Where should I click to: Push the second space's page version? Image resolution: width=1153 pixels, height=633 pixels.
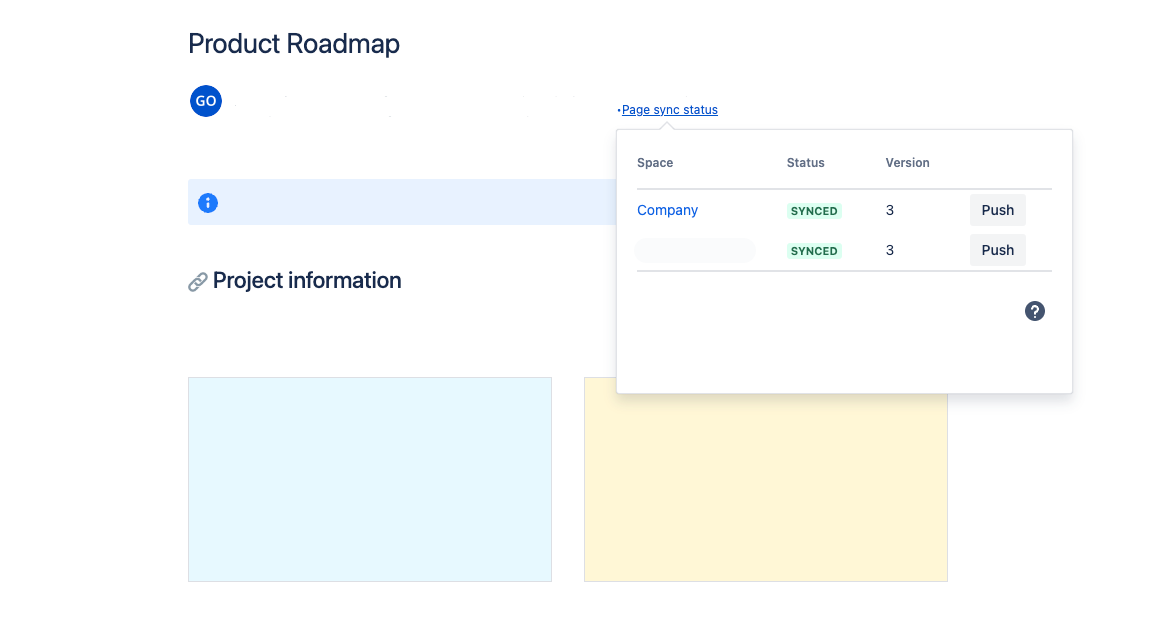(x=997, y=250)
